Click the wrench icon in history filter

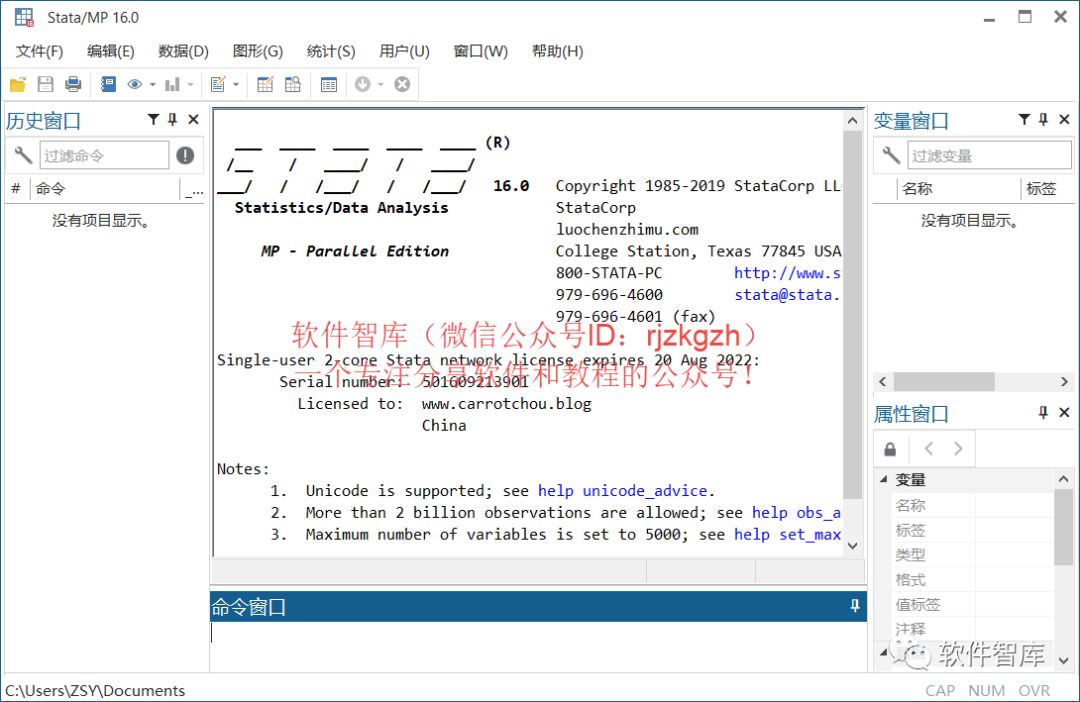click(23, 155)
